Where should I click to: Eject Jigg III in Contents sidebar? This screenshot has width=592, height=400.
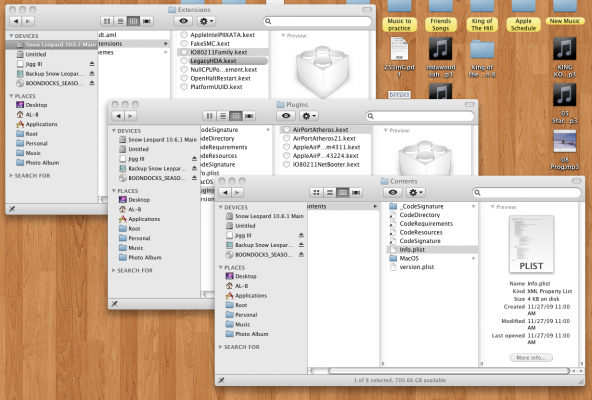[301, 235]
